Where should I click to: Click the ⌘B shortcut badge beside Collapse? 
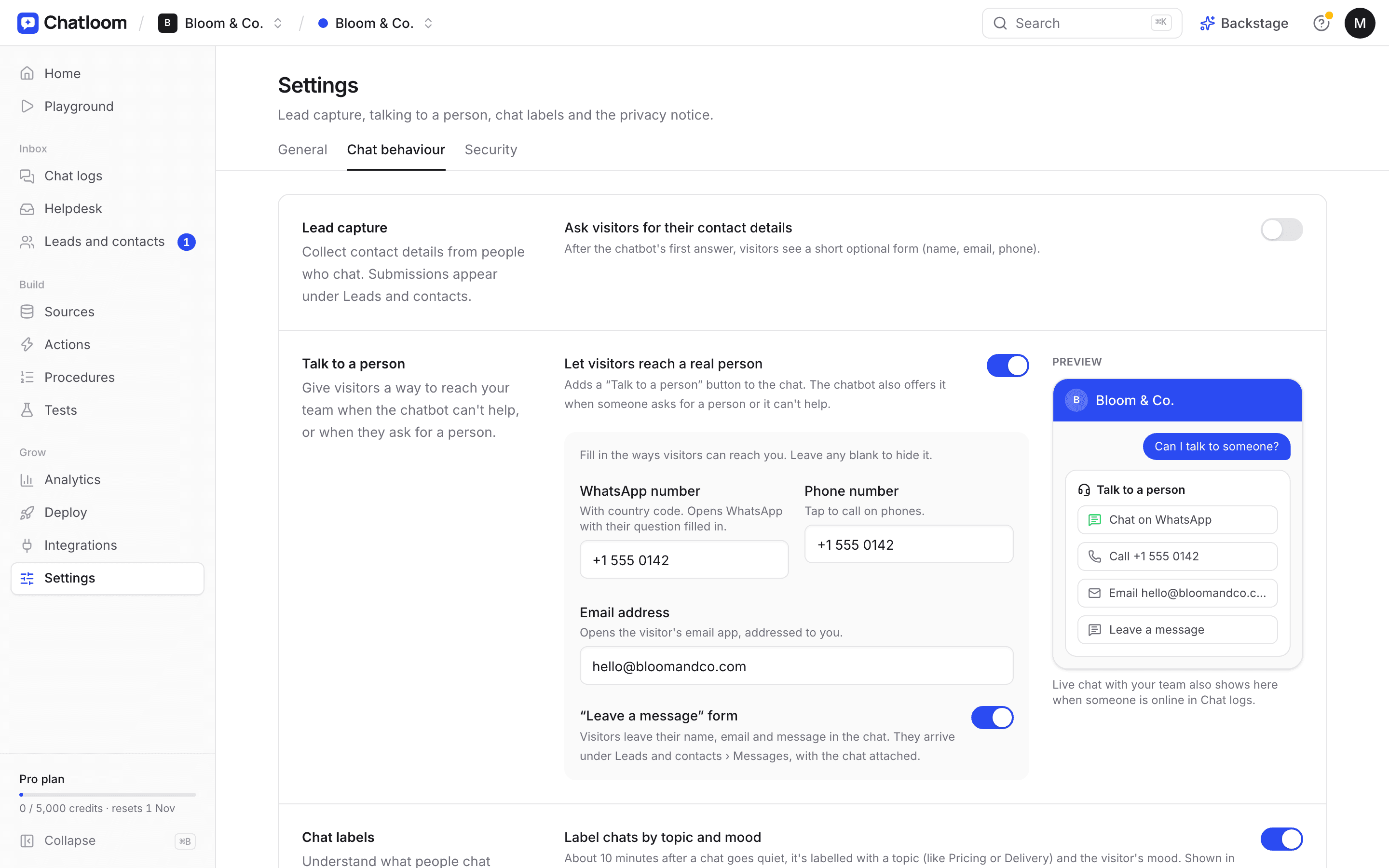coord(185,841)
